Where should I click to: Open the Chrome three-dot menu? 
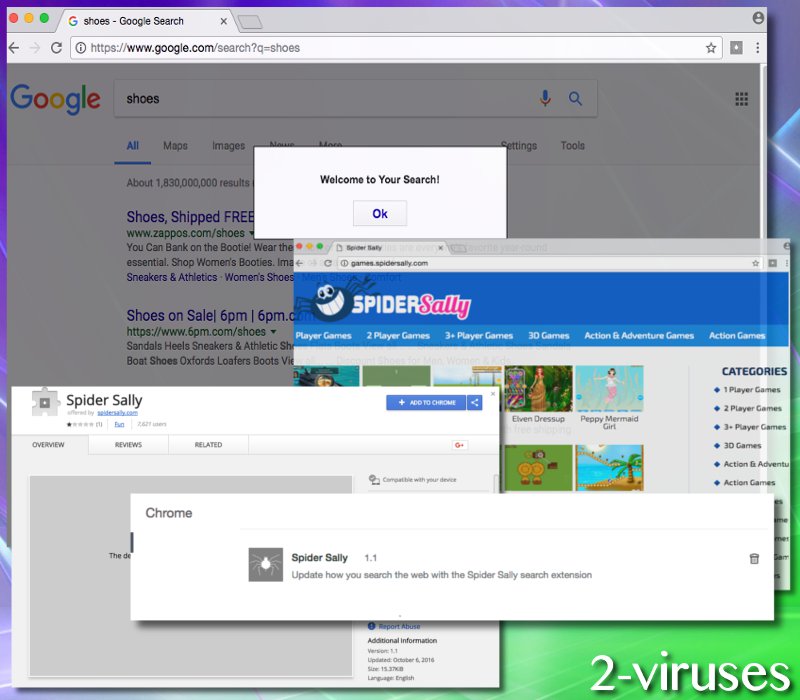758,47
